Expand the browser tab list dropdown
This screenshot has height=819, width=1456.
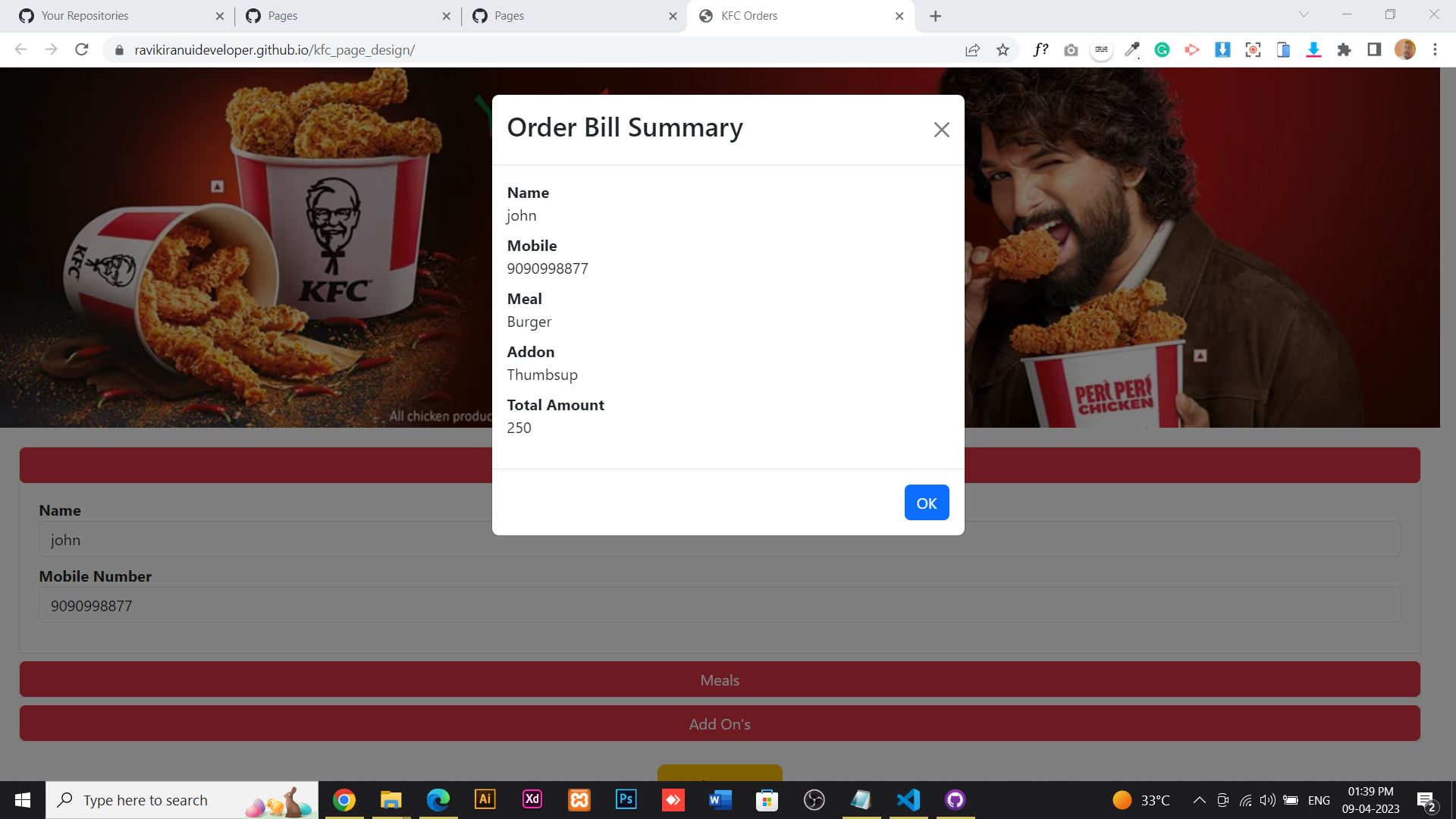click(x=1303, y=15)
